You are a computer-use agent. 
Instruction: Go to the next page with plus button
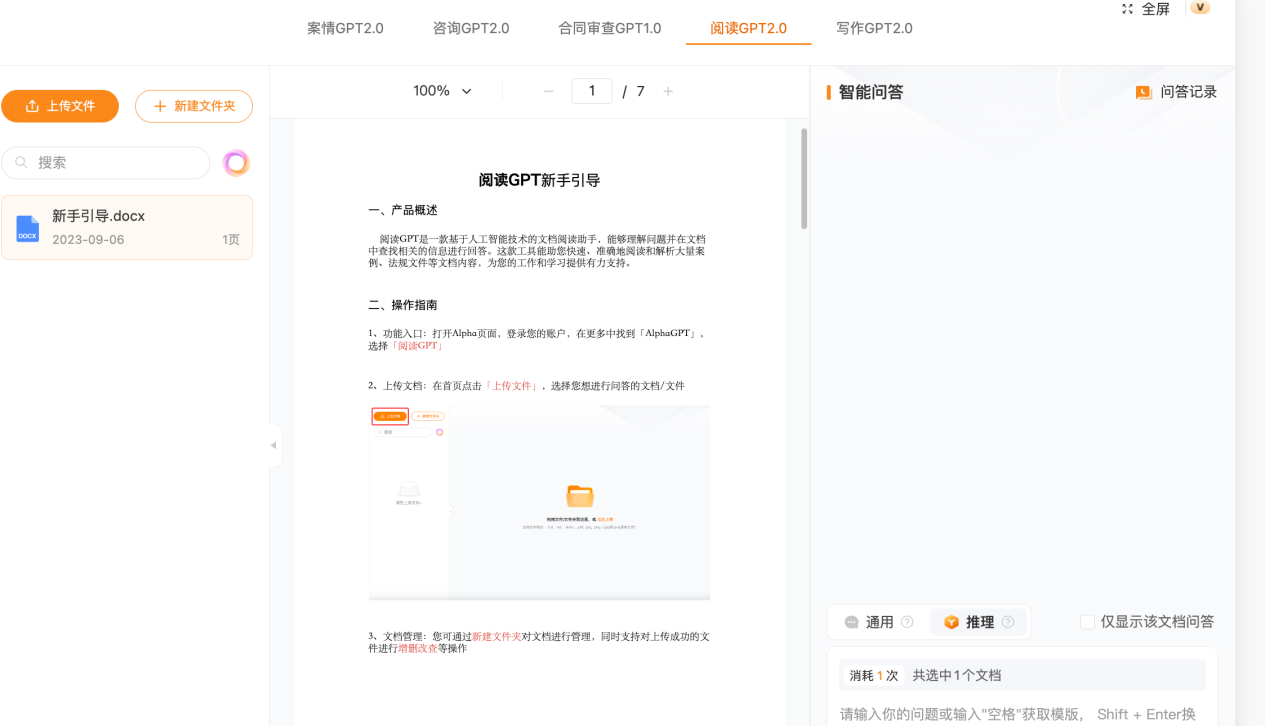(668, 91)
